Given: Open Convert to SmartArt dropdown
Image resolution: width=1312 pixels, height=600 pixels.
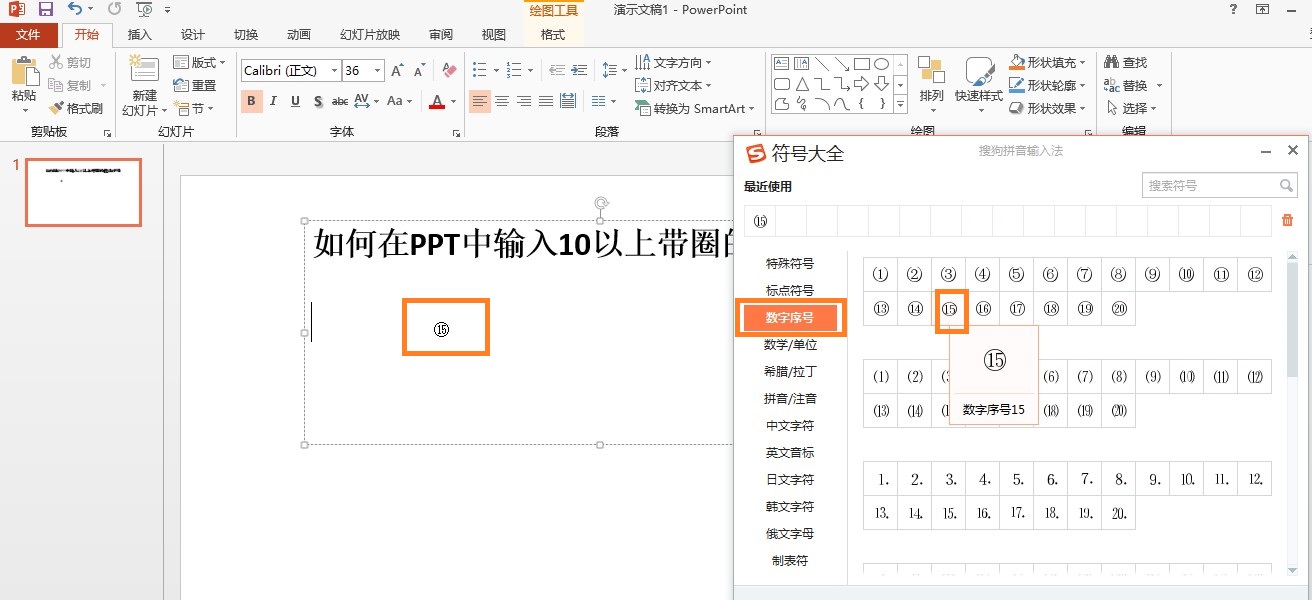Looking at the screenshot, I should (x=695, y=108).
